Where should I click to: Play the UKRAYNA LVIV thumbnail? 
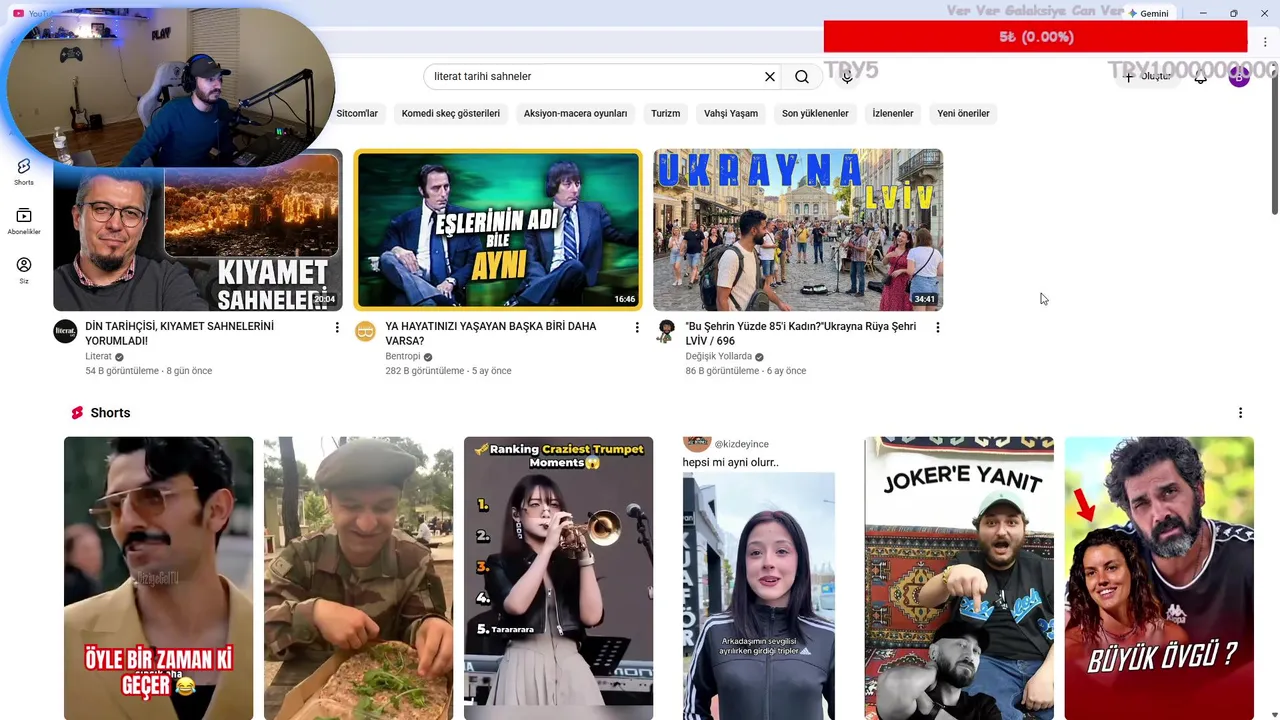pos(798,230)
